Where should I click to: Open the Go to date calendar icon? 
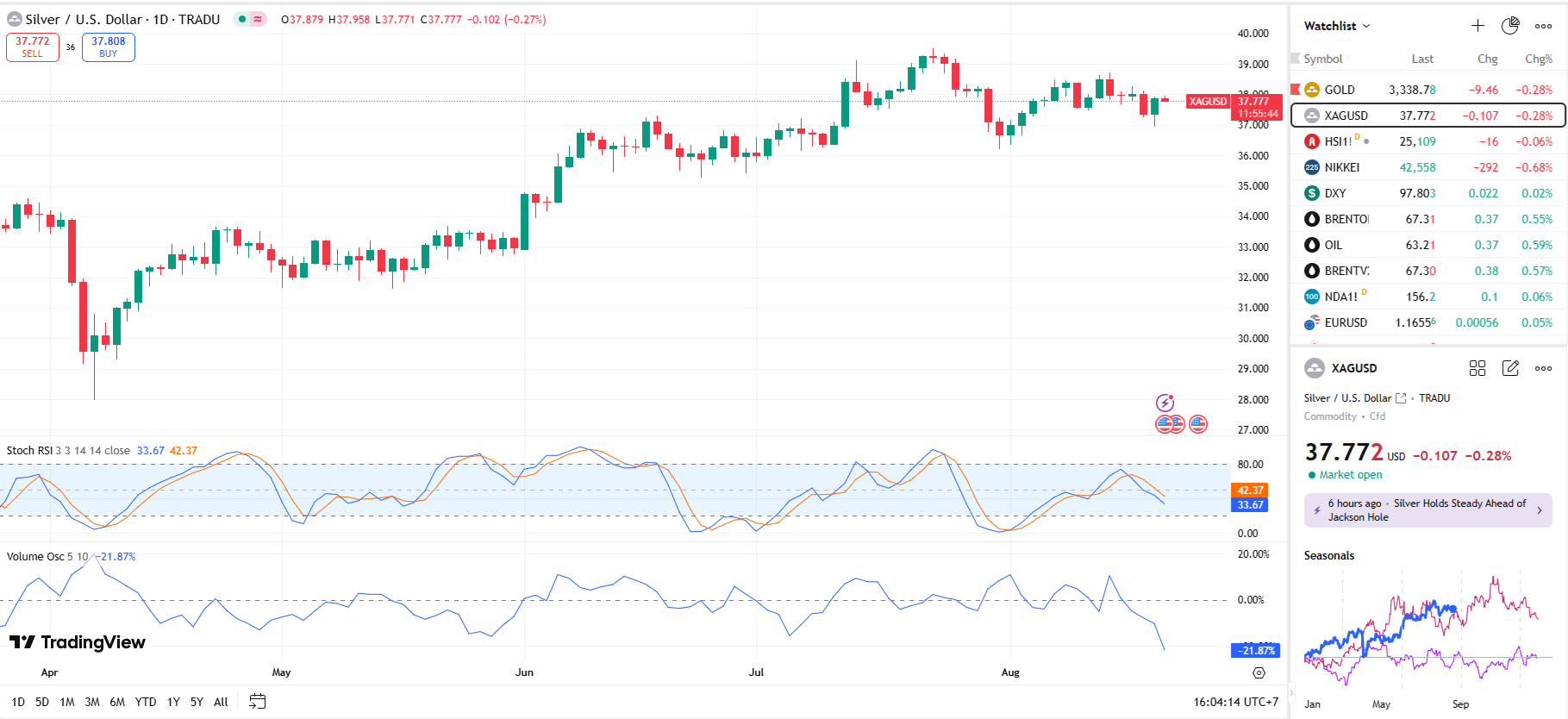(257, 702)
